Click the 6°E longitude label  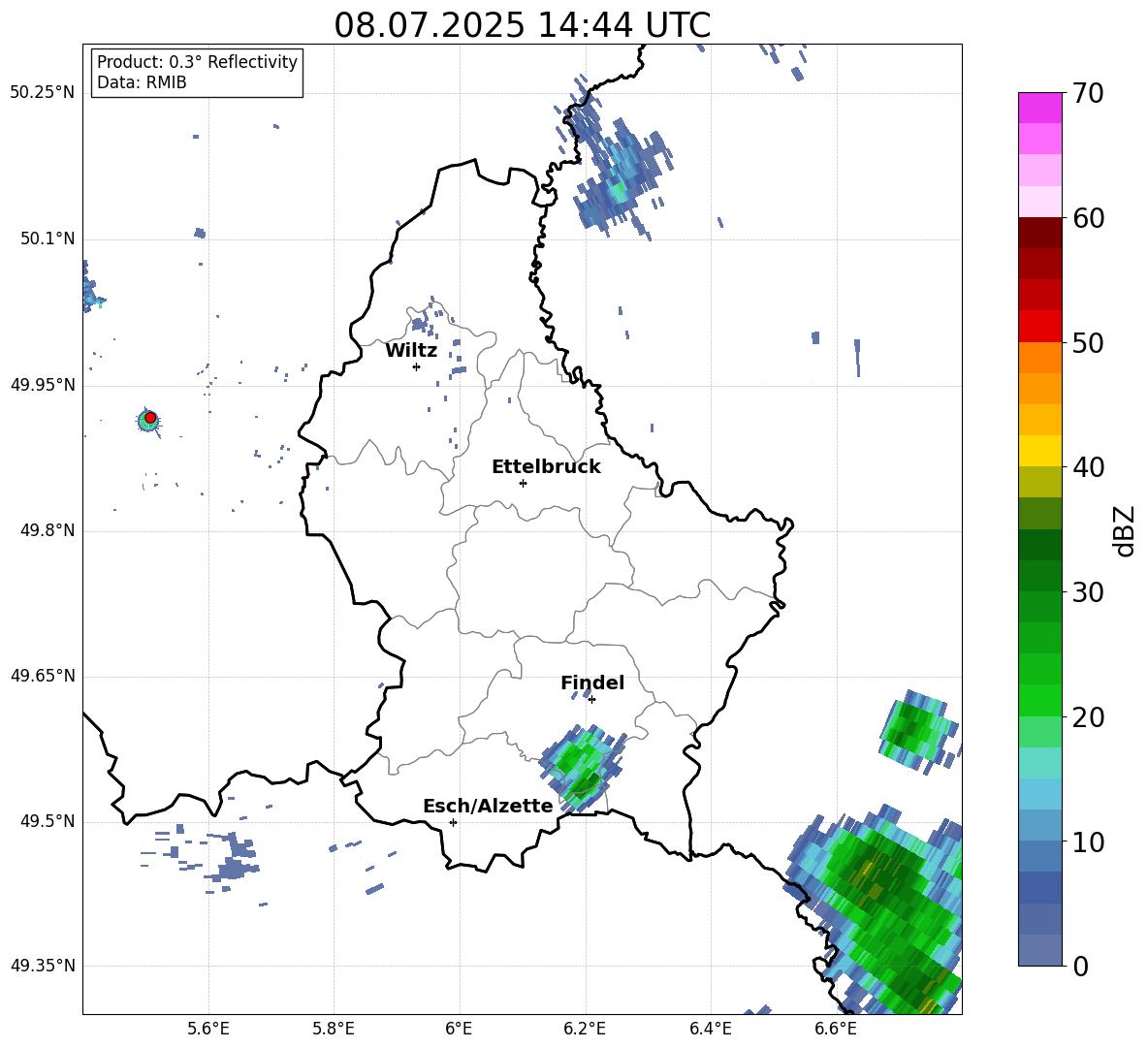point(459,1029)
